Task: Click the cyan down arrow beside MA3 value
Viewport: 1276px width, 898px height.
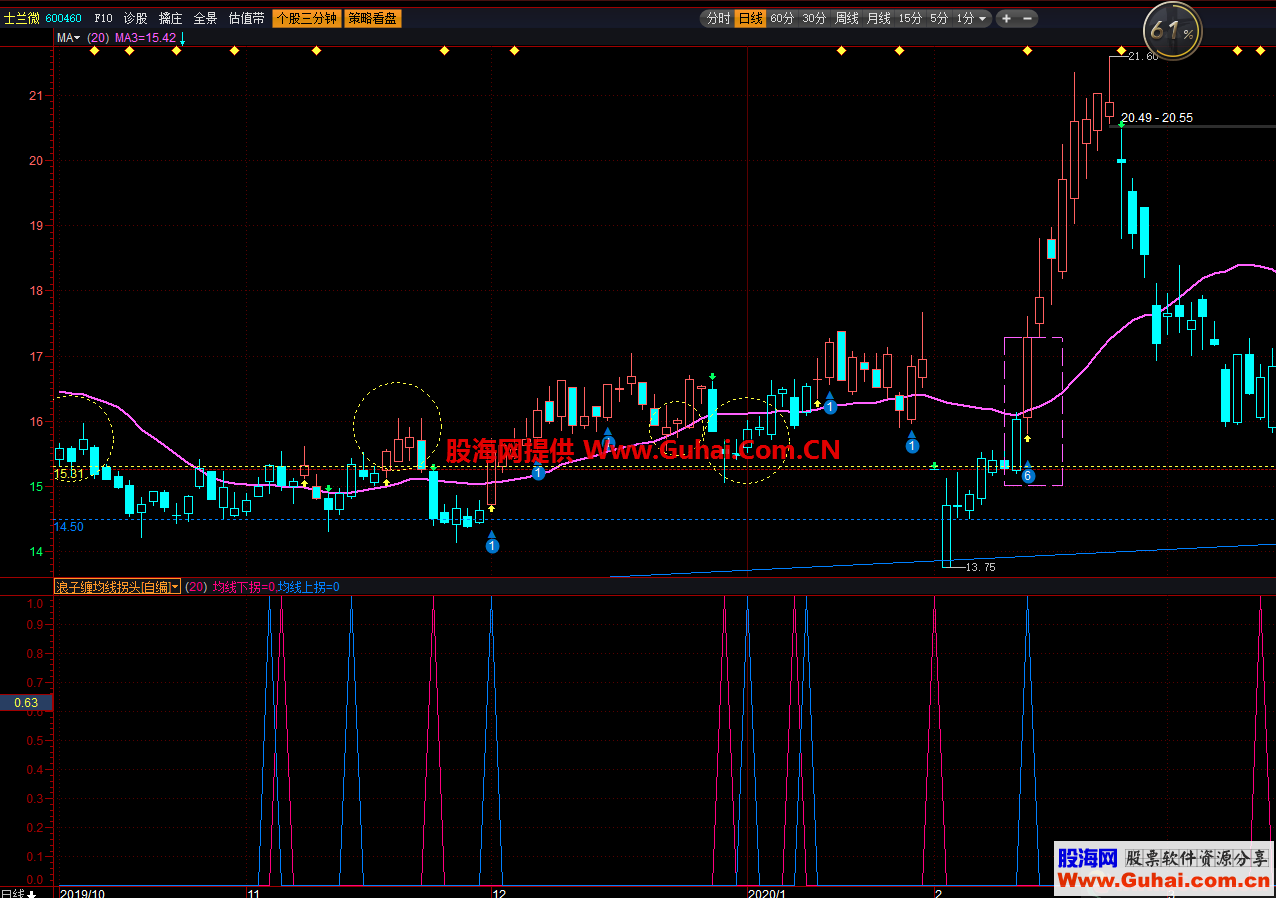Action: click(x=182, y=38)
